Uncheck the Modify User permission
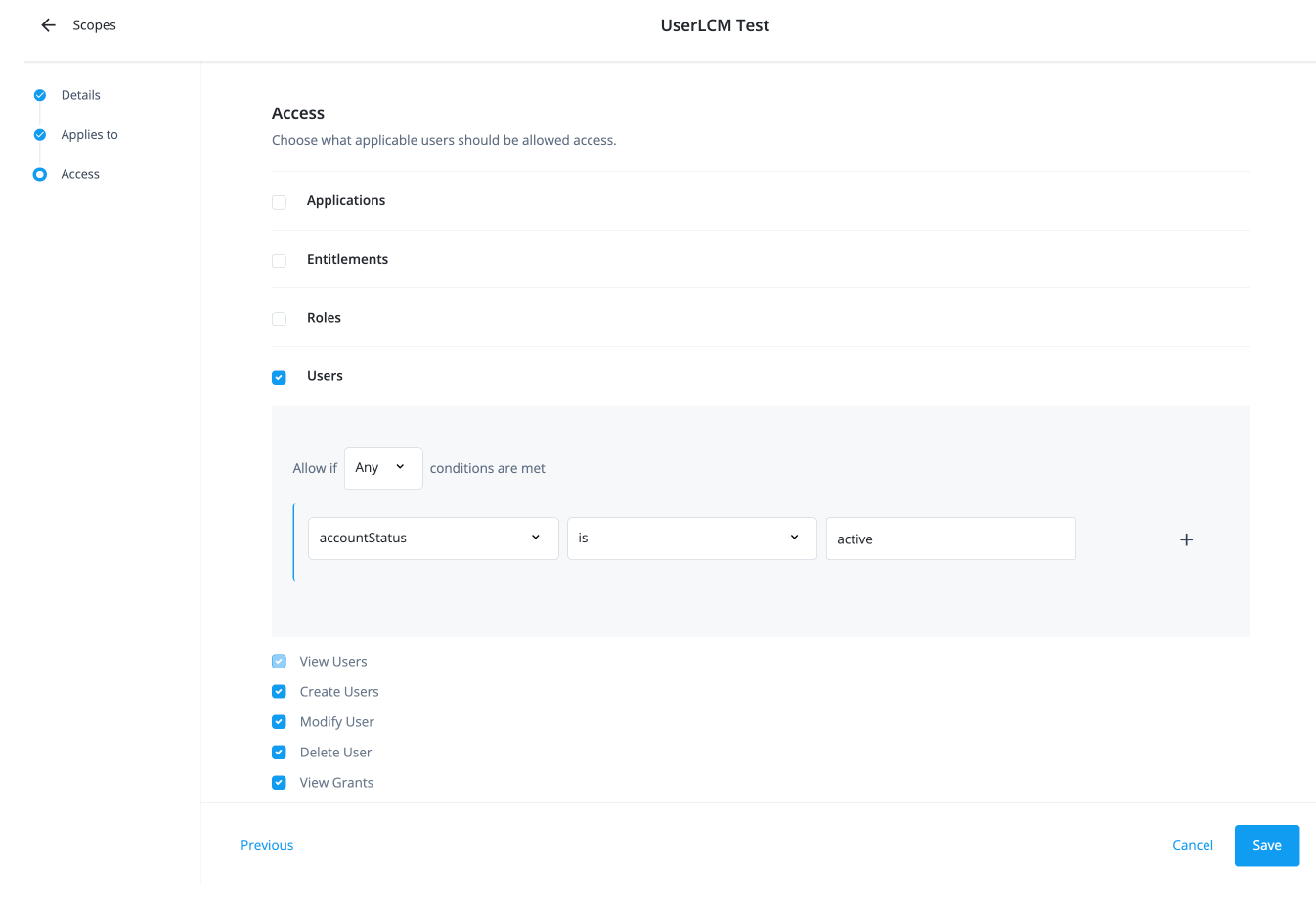Image resolution: width=1316 pixels, height=905 pixels. pos(279,721)
